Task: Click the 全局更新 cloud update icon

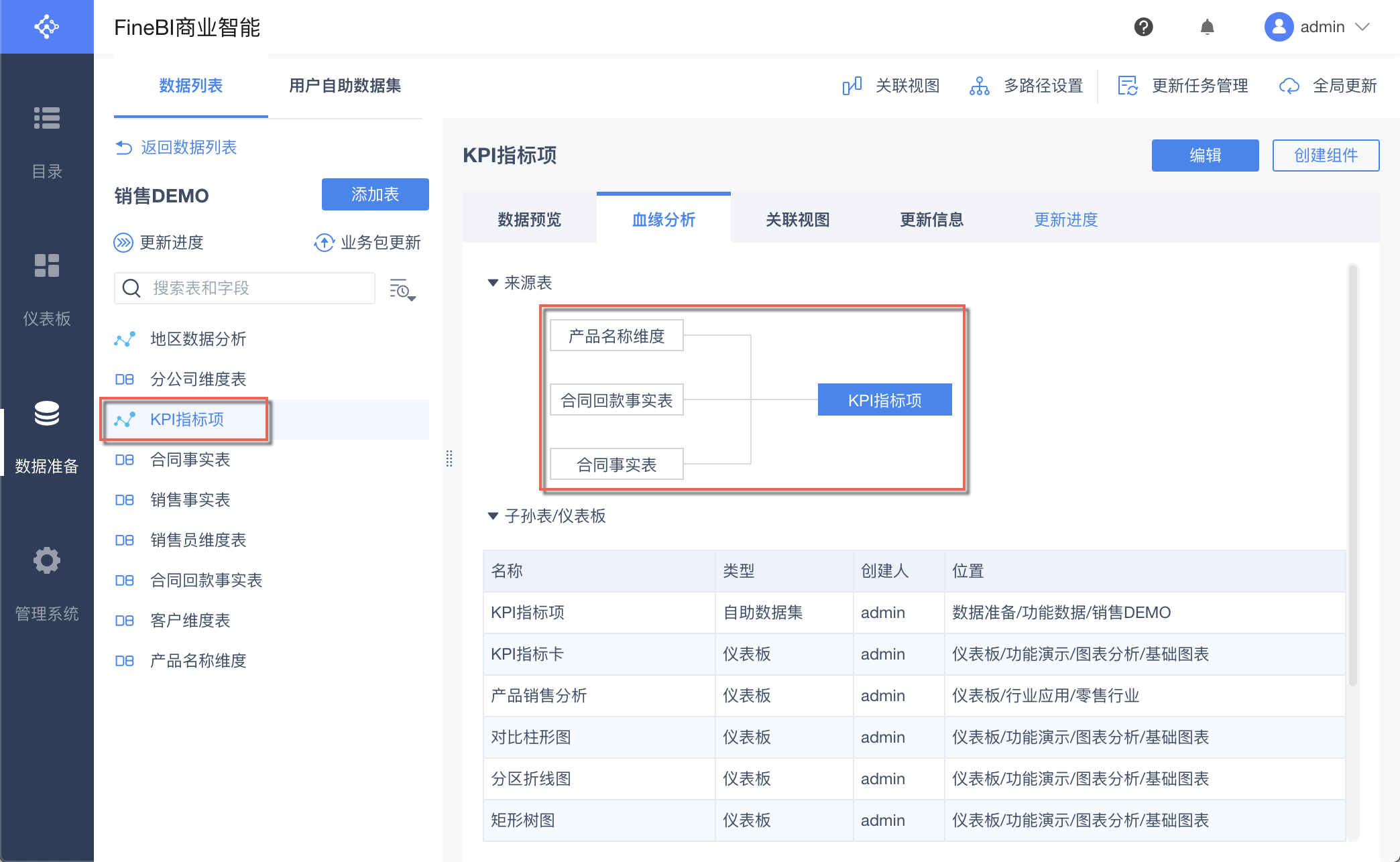Action: [x=1289, y=86]
